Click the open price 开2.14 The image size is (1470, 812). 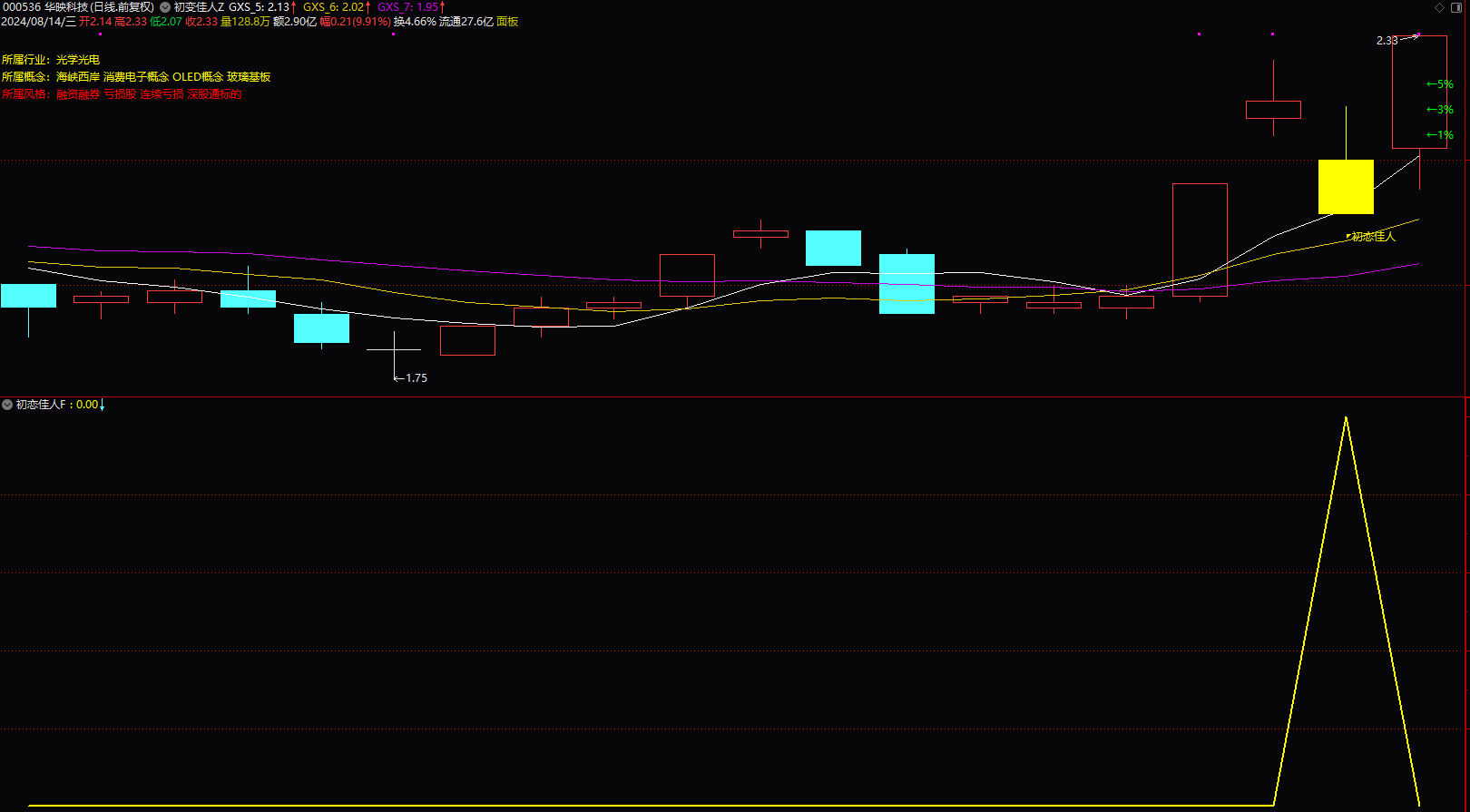(x=95, y=22)
